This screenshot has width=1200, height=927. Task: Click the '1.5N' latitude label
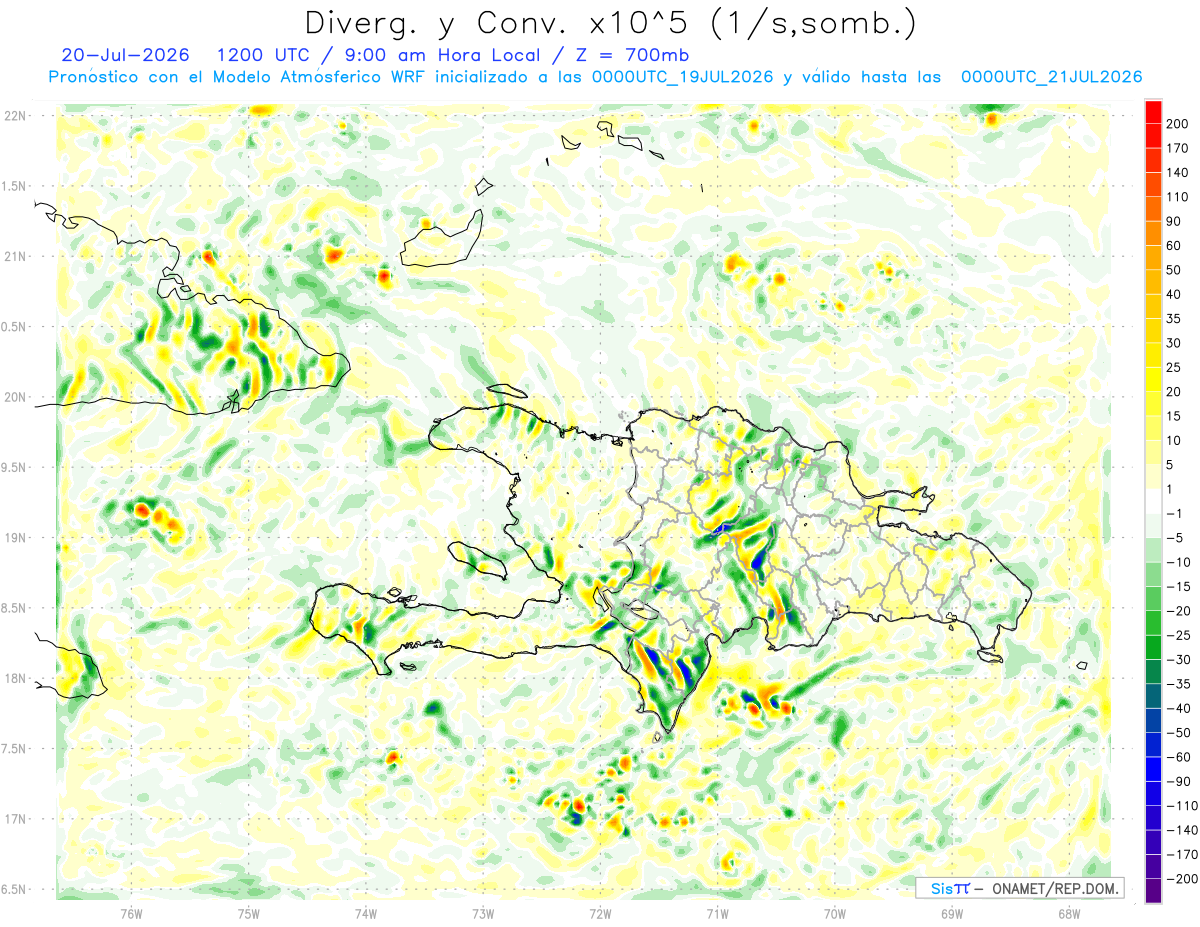pos(15,187)
